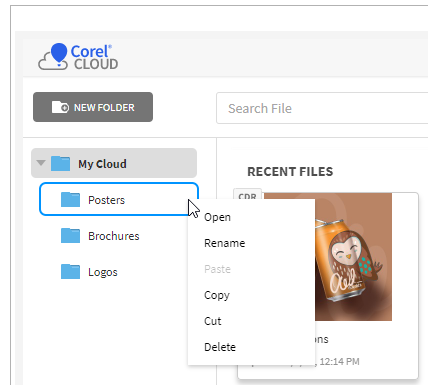Click the folder icon inside New Folder button
Image resolution: width=428 pixels, height=385 pixels.
click(x=60, y=107)
